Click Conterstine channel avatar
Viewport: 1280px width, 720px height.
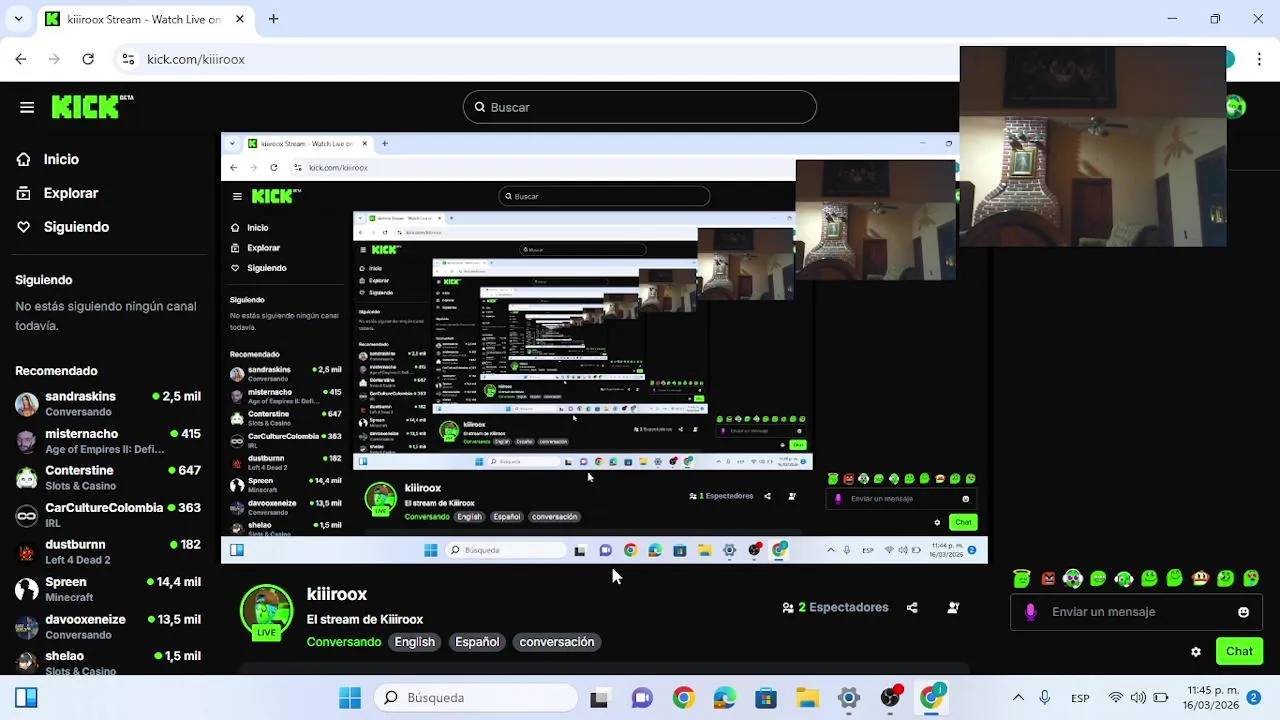point(27,478)
